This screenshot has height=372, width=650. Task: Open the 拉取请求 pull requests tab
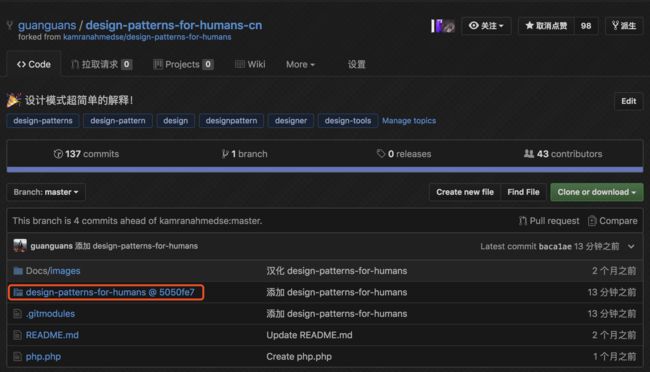[101, 64]
